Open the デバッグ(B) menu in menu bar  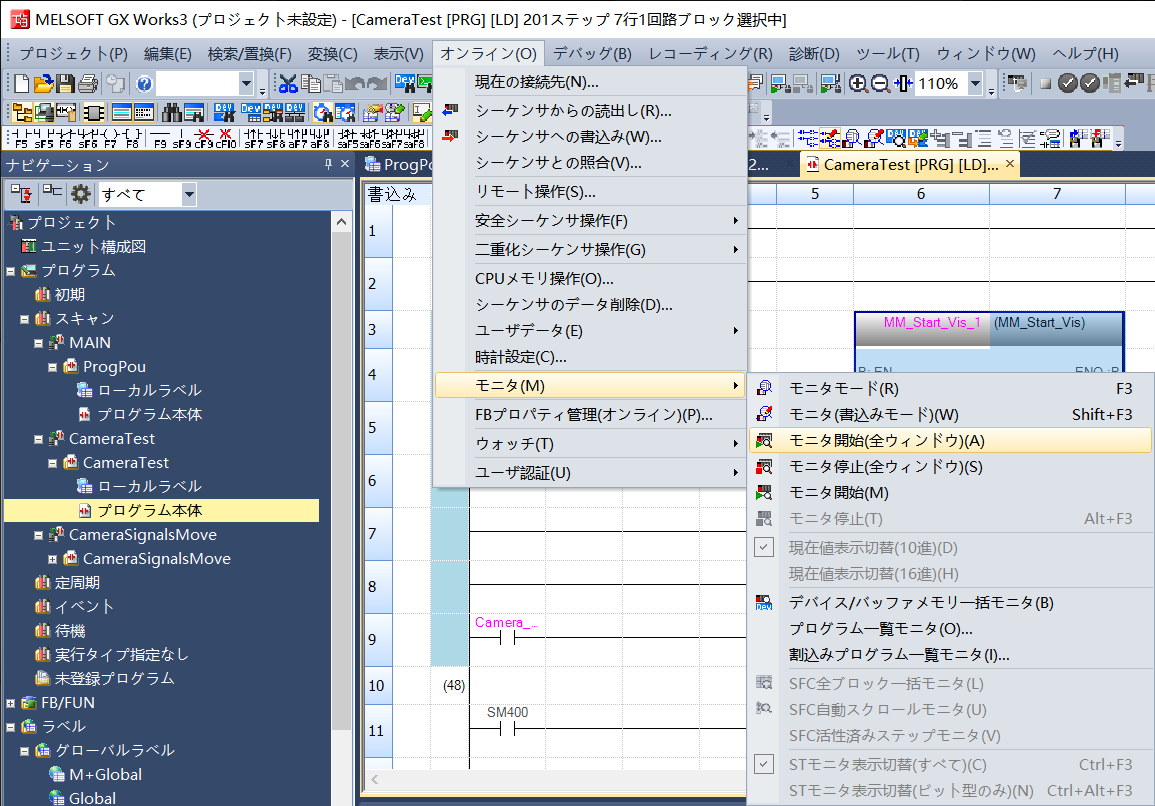coord(592,54)
